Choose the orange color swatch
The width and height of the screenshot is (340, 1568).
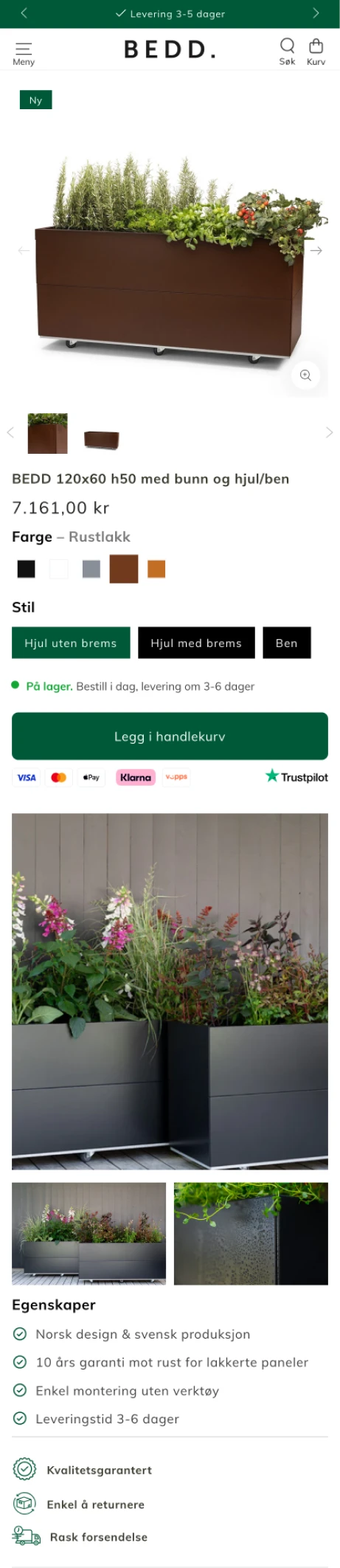[x=156, y=569]
